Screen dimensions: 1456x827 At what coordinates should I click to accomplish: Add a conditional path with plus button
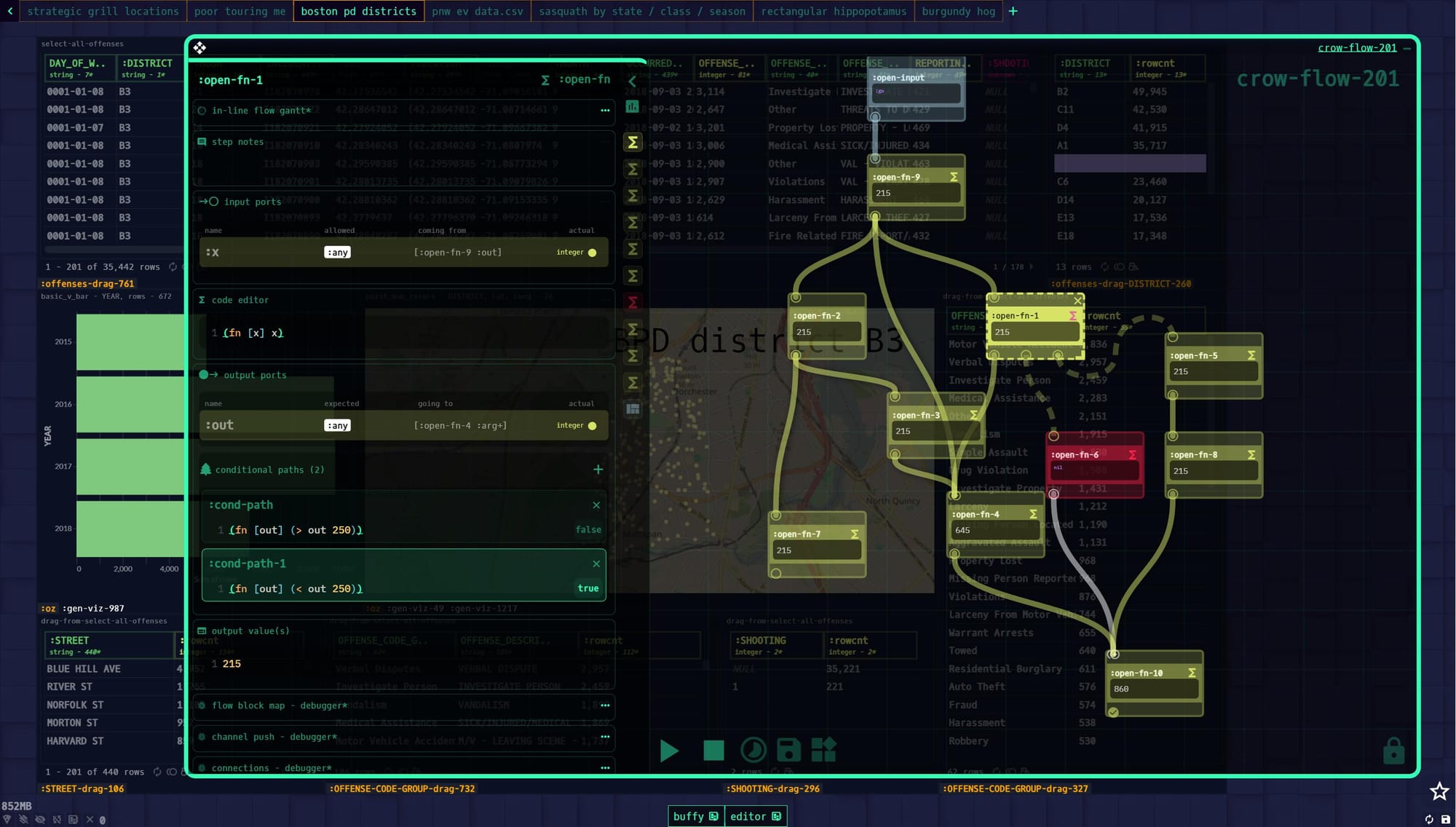pos(598,470)
